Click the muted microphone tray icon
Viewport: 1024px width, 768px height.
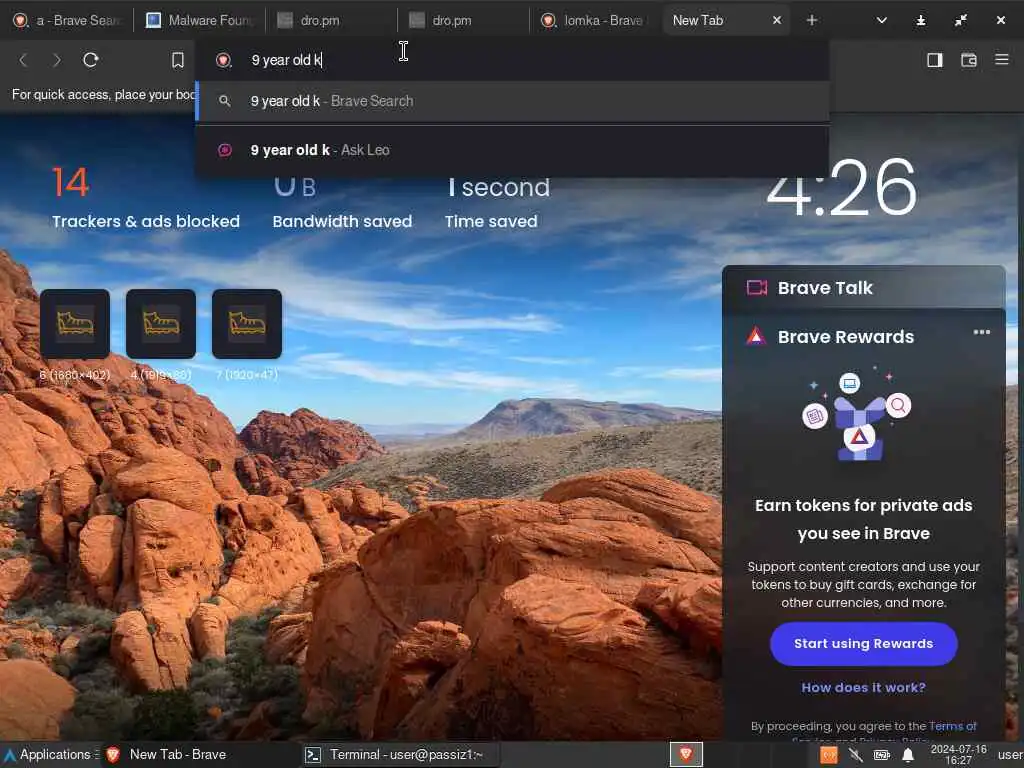pyautogui.click(x=855, y=756)
